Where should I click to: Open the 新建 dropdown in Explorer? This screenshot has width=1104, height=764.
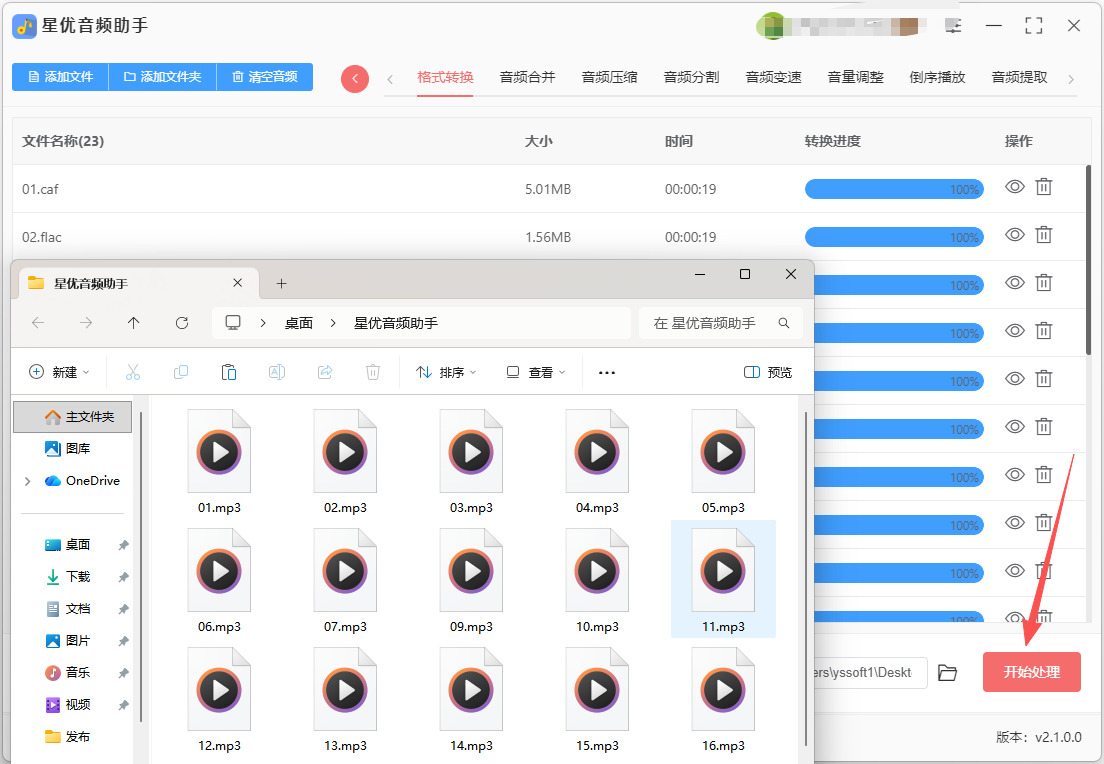59,372
